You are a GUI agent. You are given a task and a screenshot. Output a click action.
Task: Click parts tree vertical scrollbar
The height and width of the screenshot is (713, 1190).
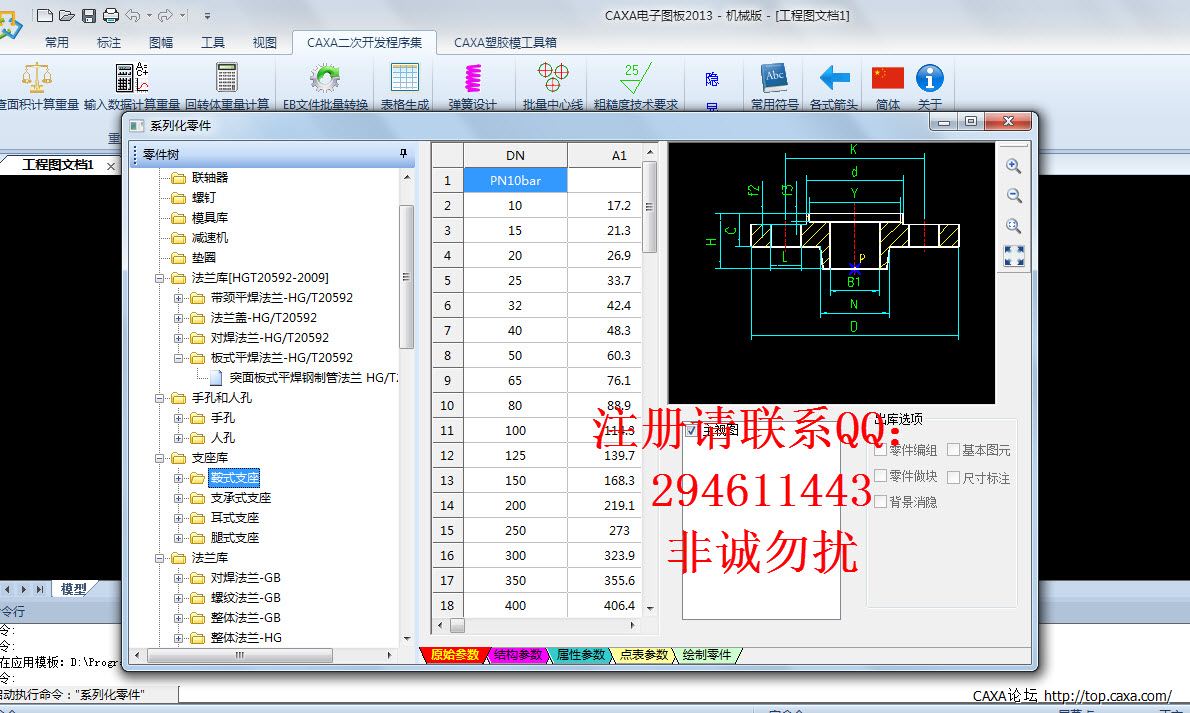(406, 276)
